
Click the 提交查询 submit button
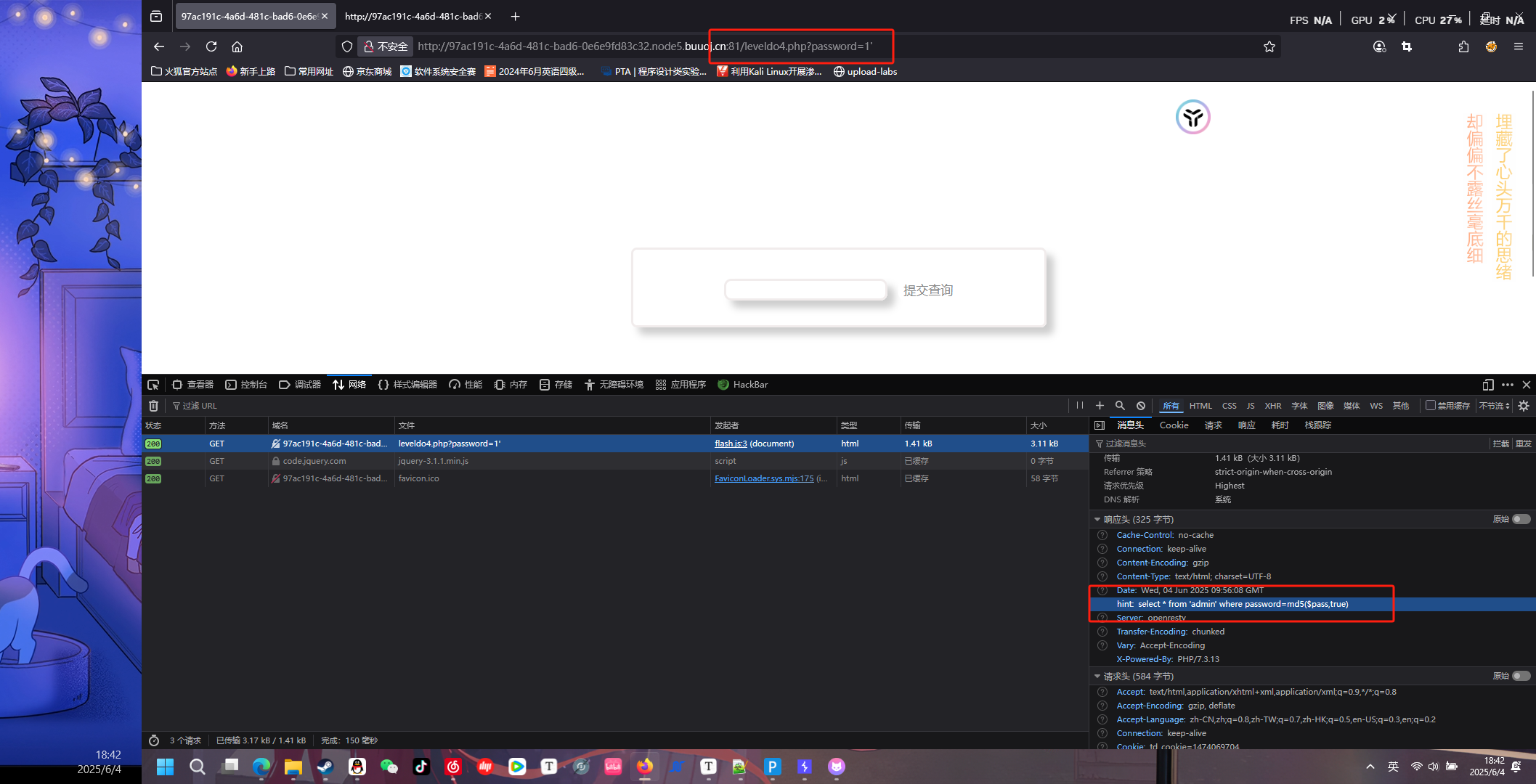point(927,290)
